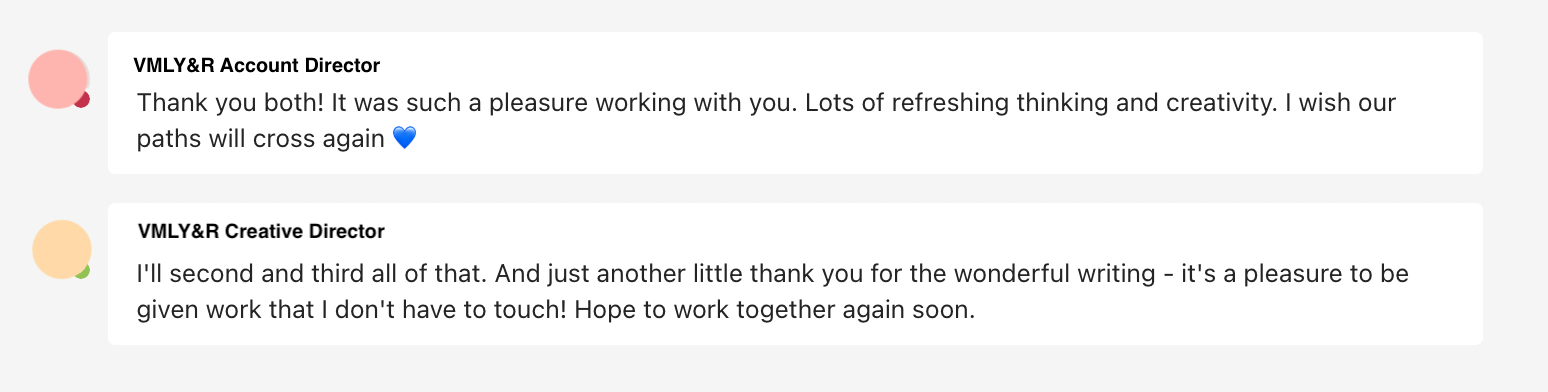The height and width of the screenshot is (392, 1548).
Task: Click the red status dot on pink avatar
Action: [x=83, y=99]
